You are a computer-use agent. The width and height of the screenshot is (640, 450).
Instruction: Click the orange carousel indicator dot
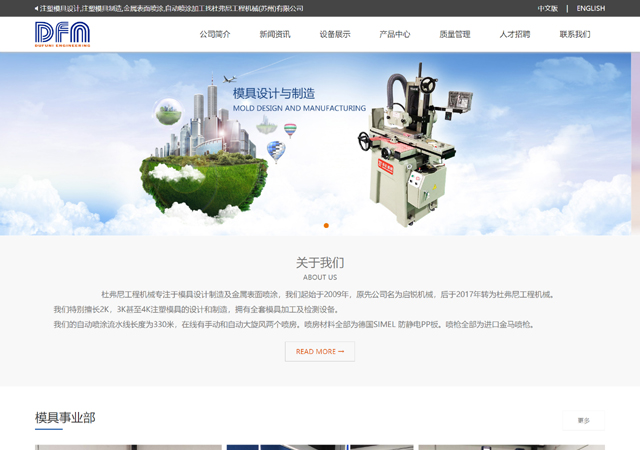[x=326, y=225]
